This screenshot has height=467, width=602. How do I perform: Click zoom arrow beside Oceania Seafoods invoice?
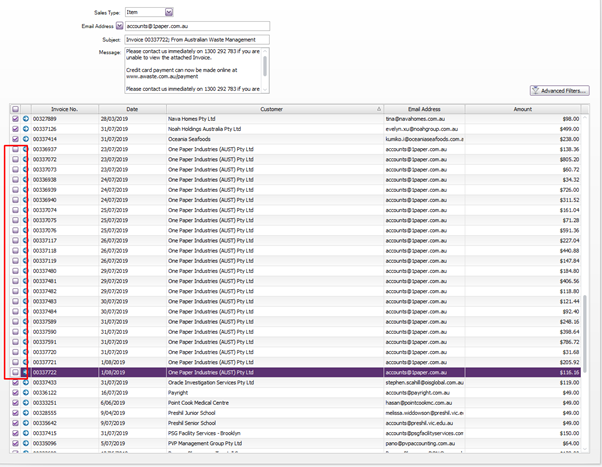[26, 139]
